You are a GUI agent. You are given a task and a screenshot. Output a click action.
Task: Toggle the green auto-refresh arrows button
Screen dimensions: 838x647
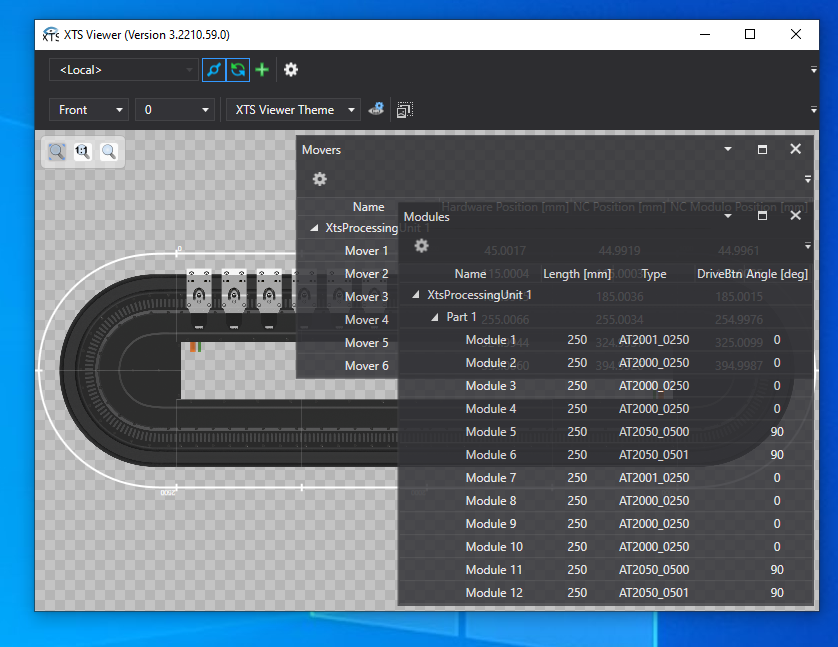[x=238, y=70]
